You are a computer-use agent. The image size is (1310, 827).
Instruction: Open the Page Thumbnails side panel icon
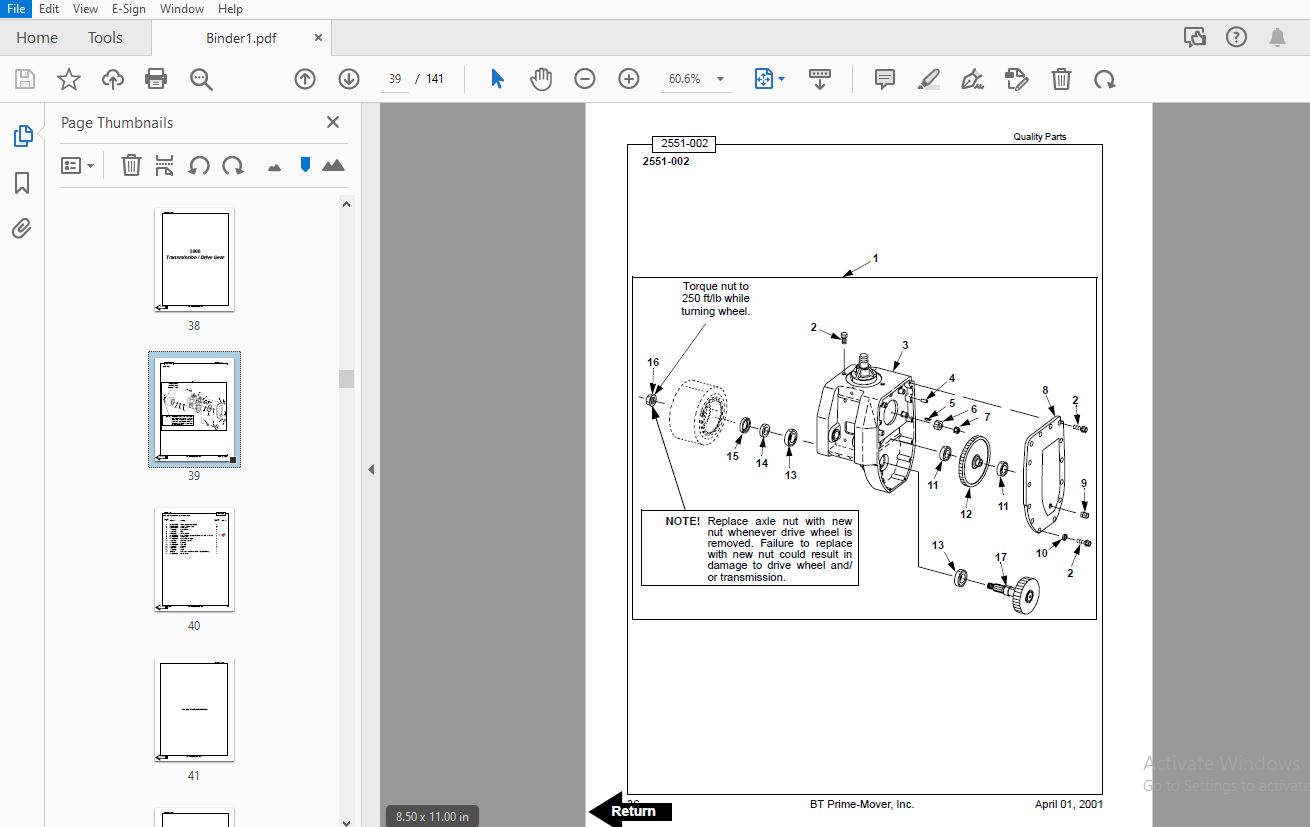[23, 136]
